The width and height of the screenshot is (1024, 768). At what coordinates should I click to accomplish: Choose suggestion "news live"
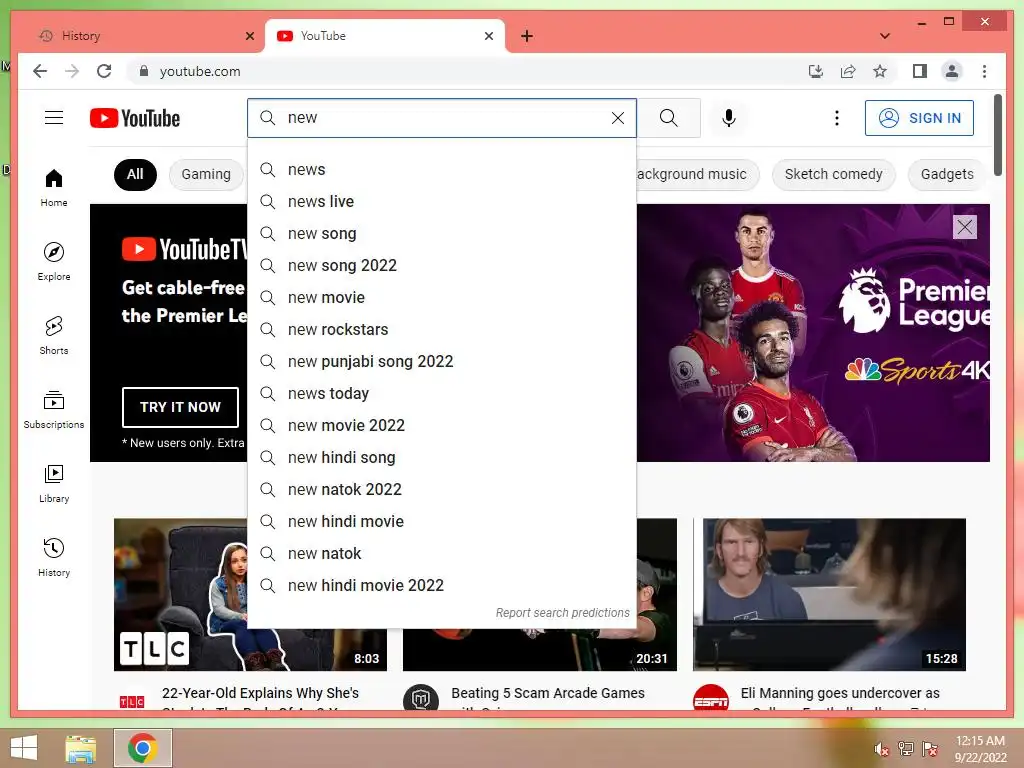pos(442,202)
